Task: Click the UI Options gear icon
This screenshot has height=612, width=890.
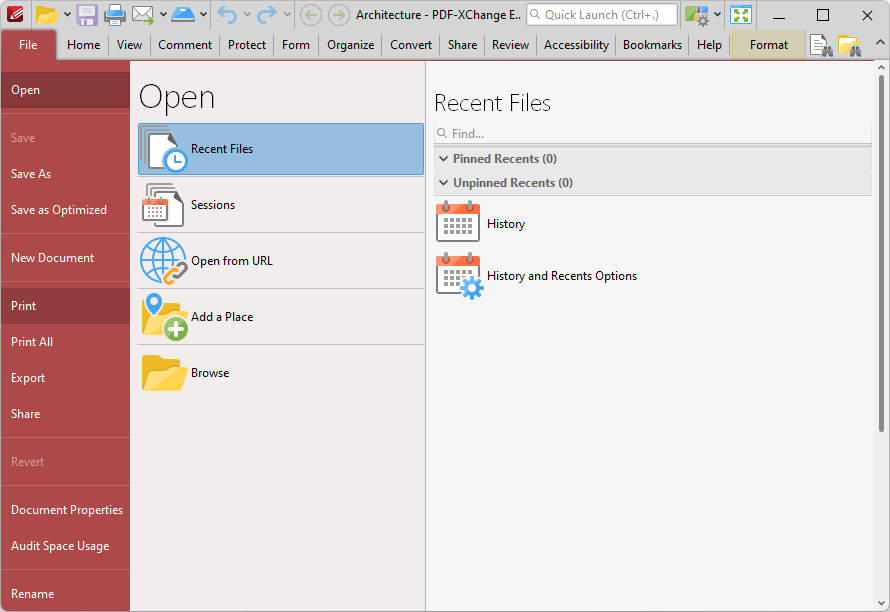Action: [696, 15]
